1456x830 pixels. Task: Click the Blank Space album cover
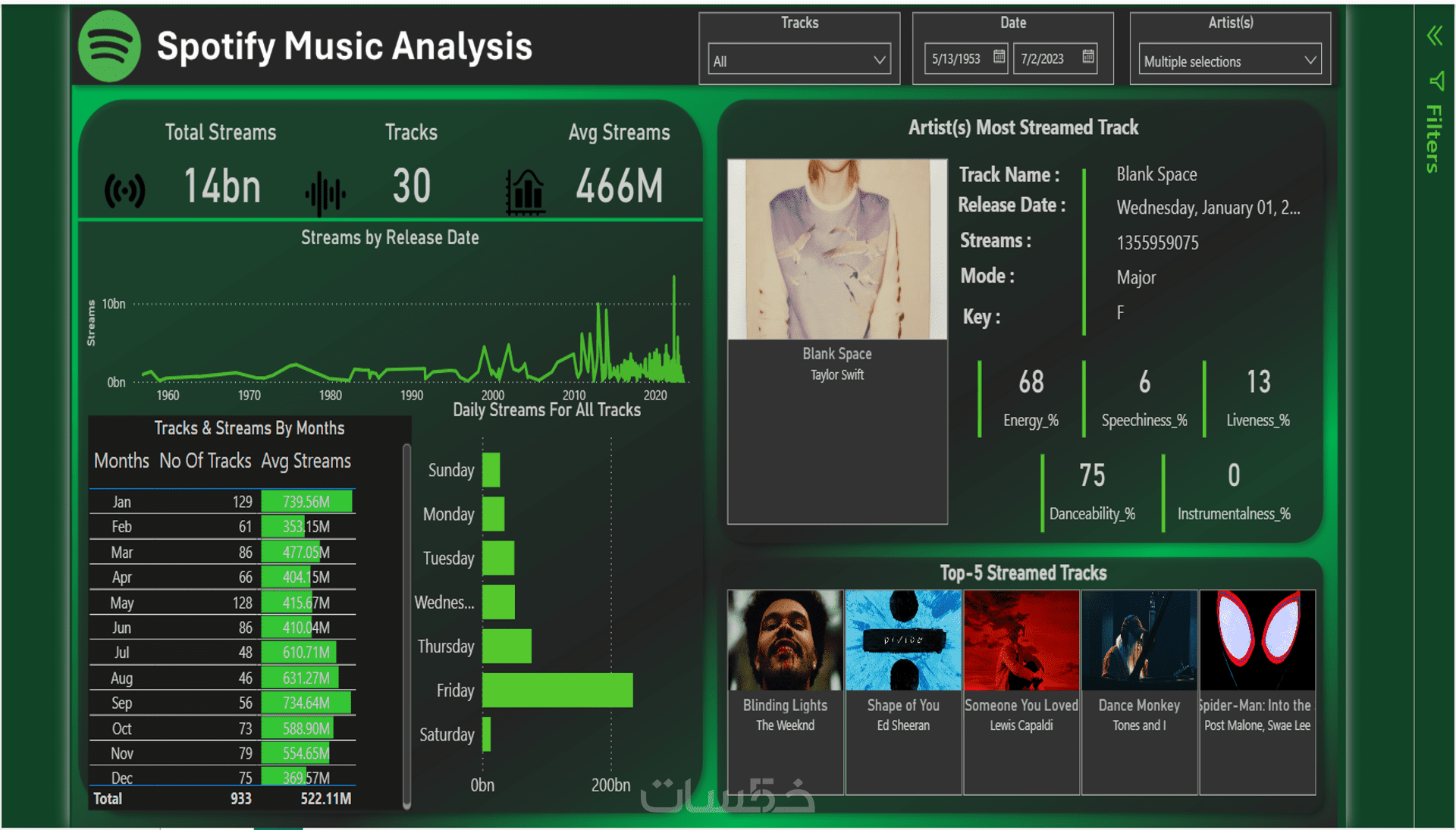pyautogui.click(x=837, y=249)
